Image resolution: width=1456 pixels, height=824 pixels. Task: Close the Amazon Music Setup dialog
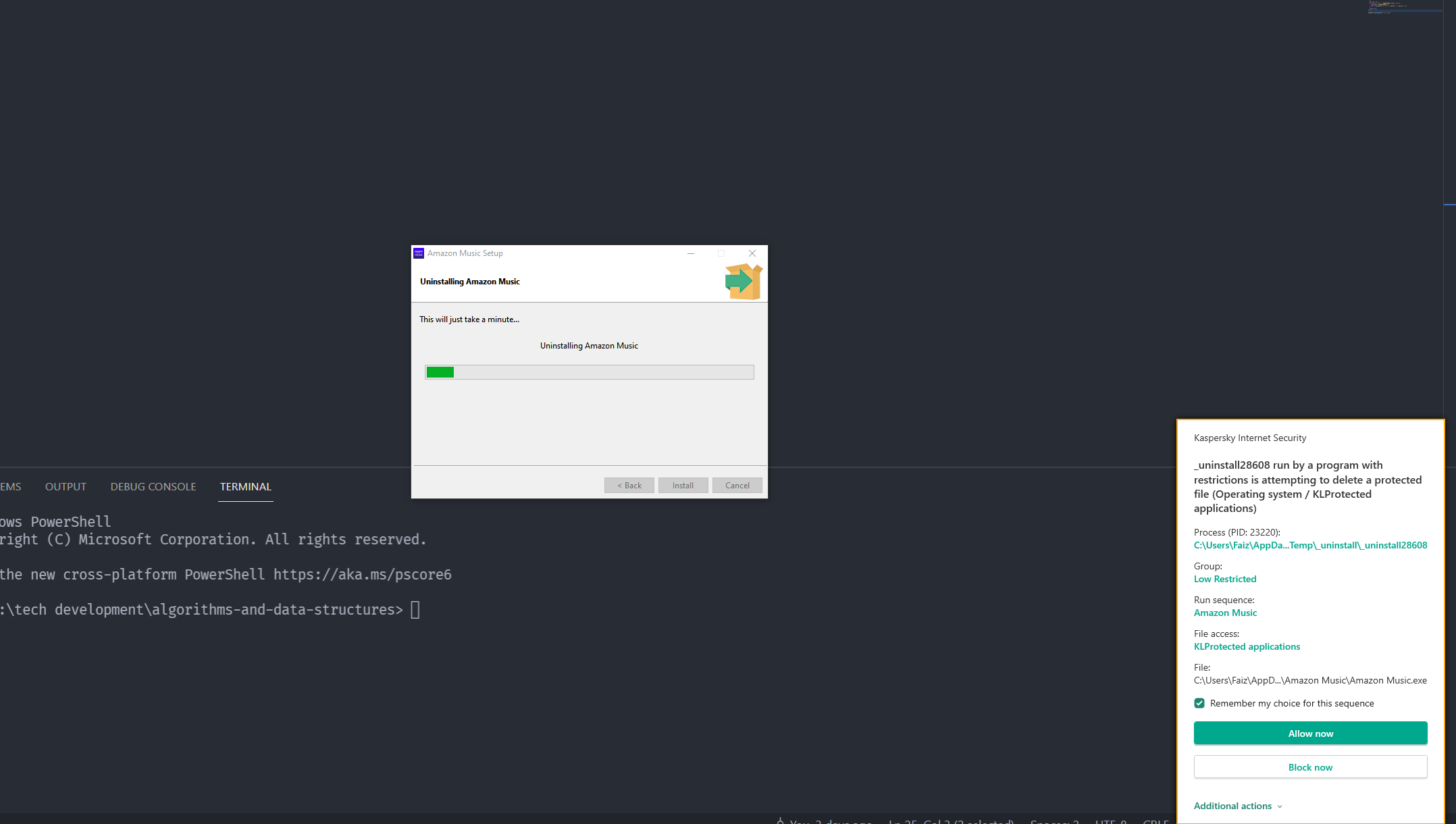(752, 253)
